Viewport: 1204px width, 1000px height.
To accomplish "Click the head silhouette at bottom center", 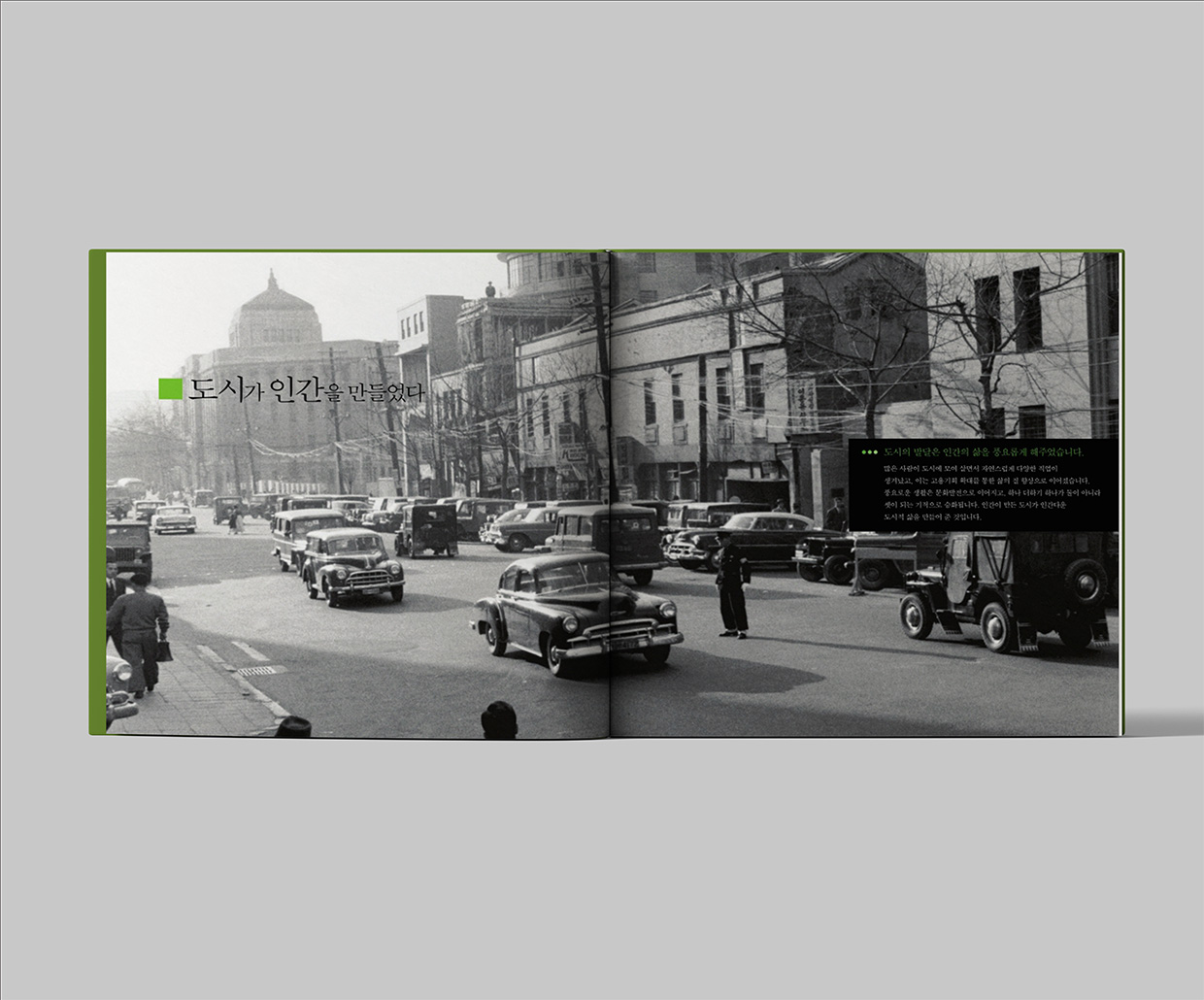I will click(x=499, y=719).
